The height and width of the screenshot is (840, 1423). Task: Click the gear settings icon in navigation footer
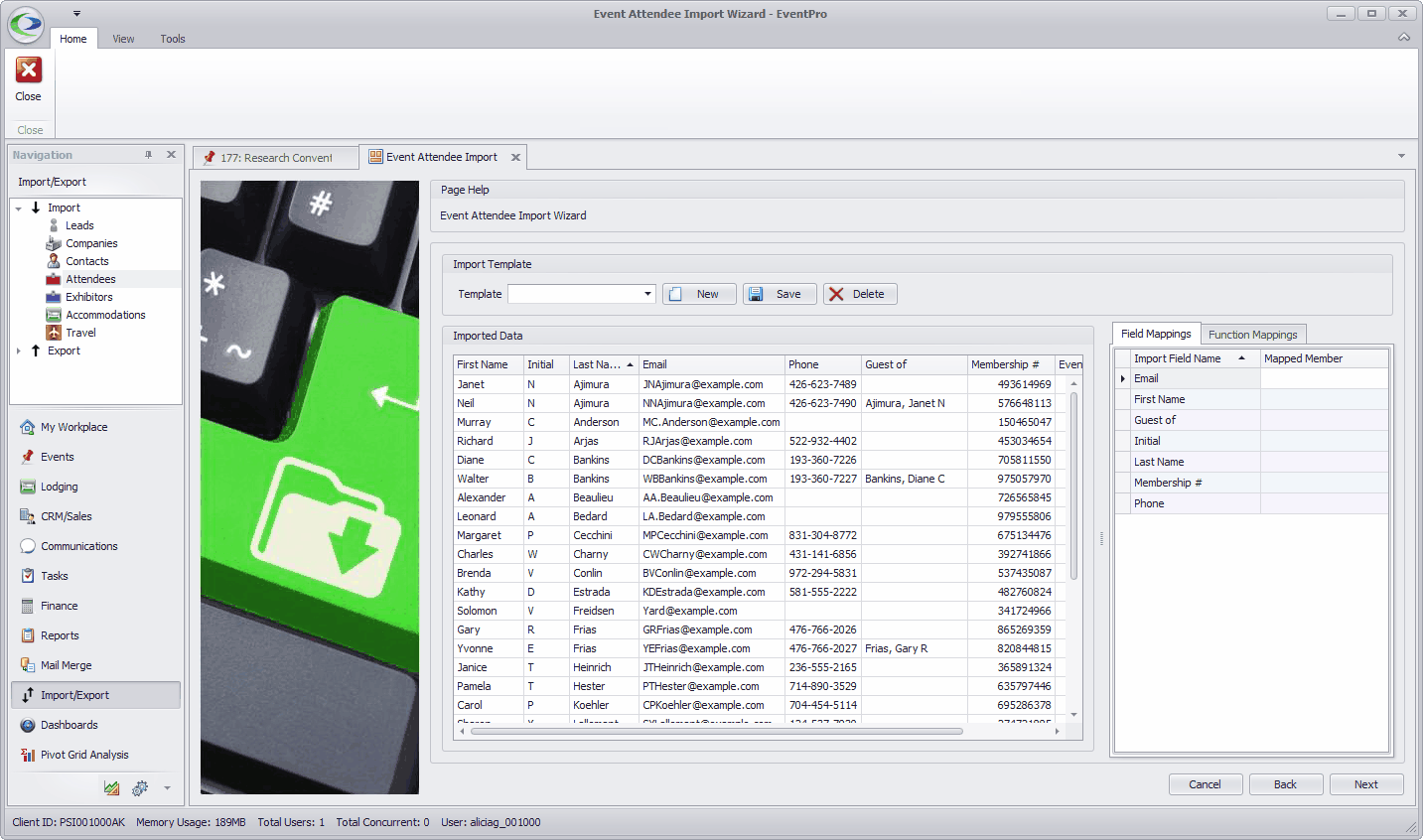tap(140, 788)
